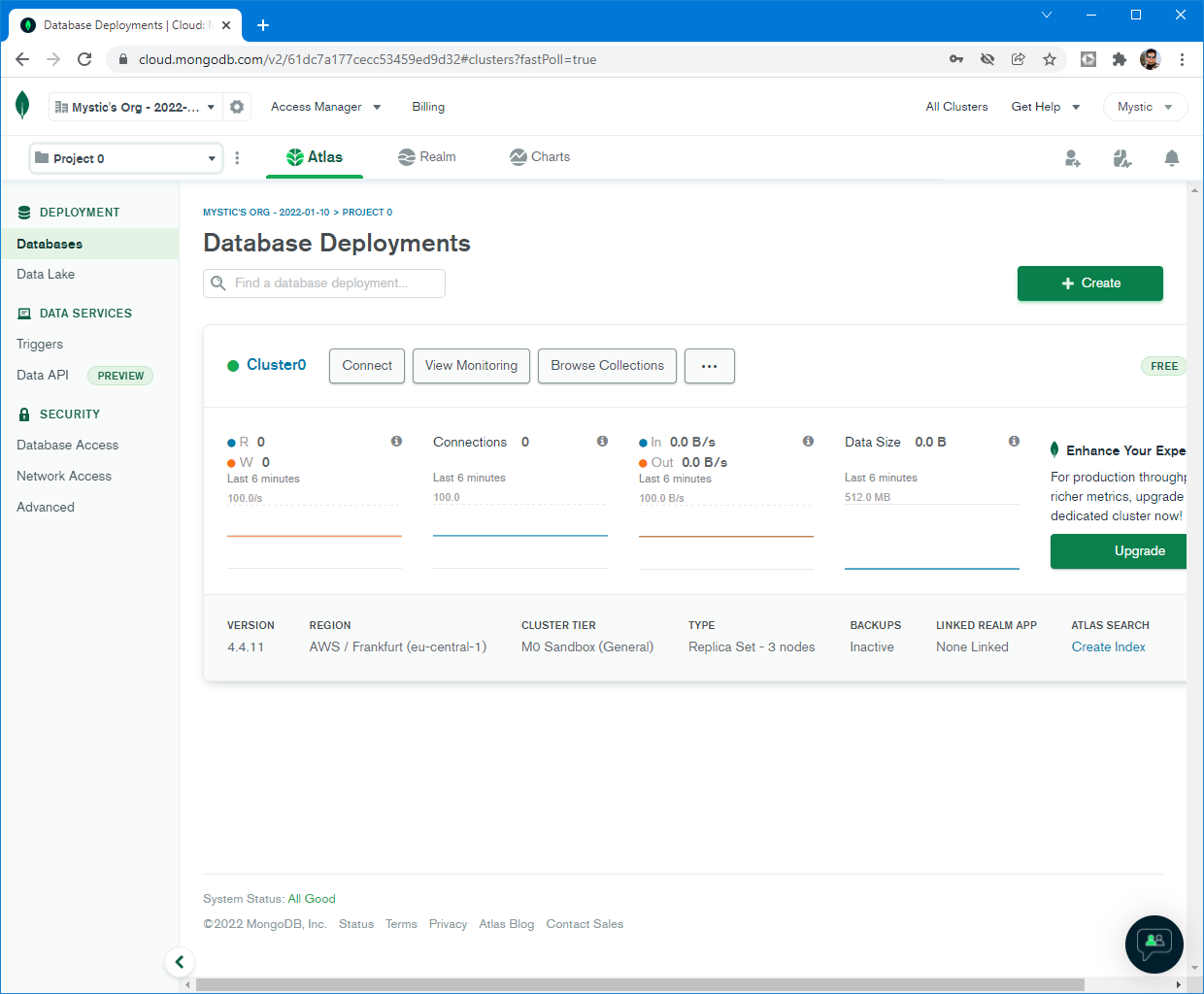Open the Create Index link
The image size is (1204, 994).
pyautogui.click(x=1108, y=647)
